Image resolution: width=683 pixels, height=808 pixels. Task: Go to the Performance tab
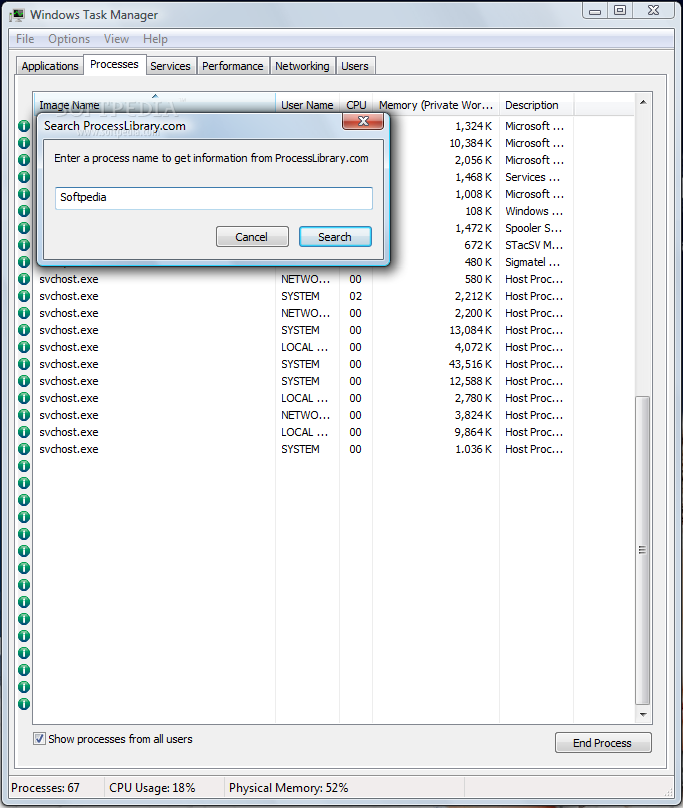tap(232, 66)
